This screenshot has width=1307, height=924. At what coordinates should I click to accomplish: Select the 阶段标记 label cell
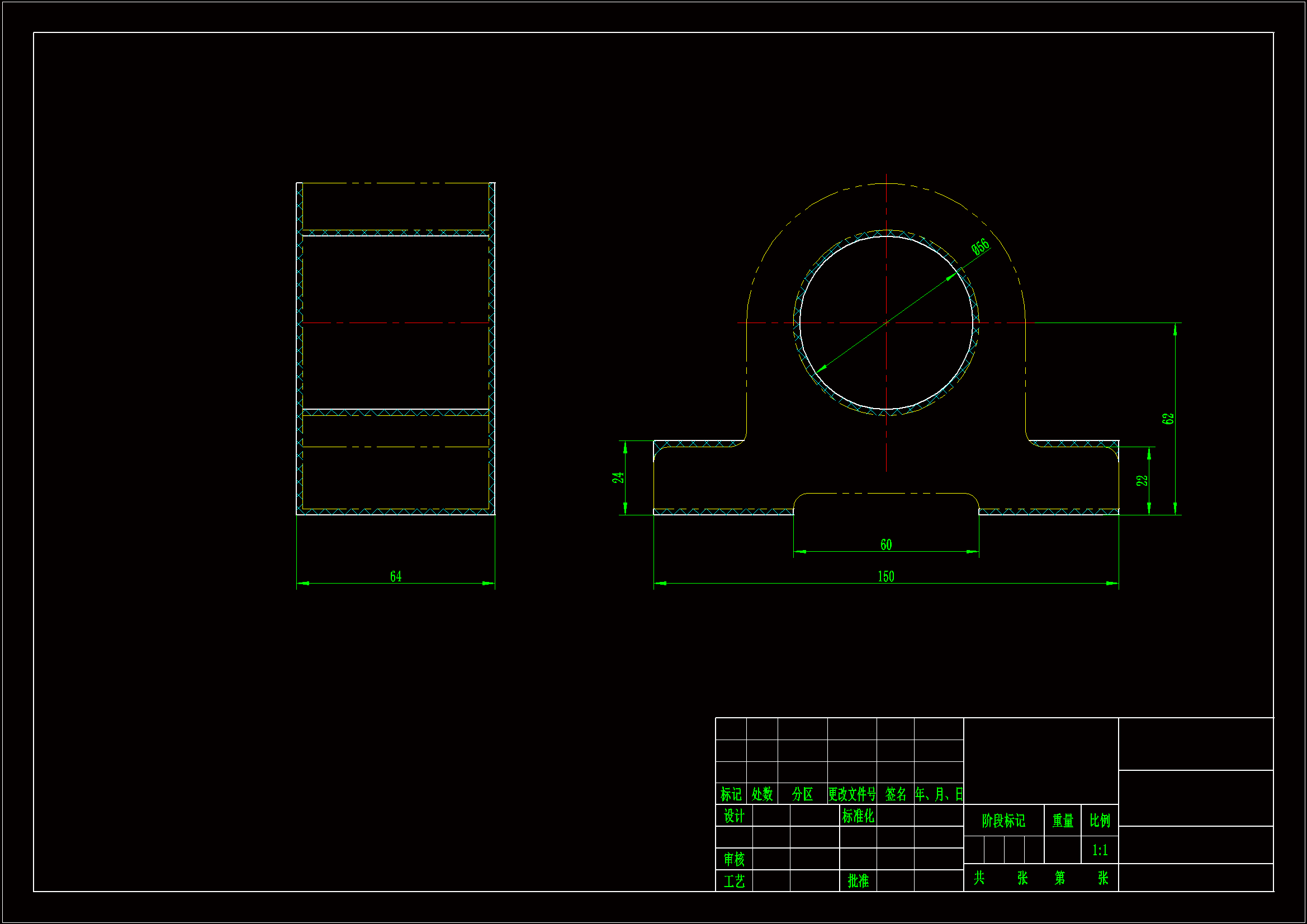coord(1003,821)
